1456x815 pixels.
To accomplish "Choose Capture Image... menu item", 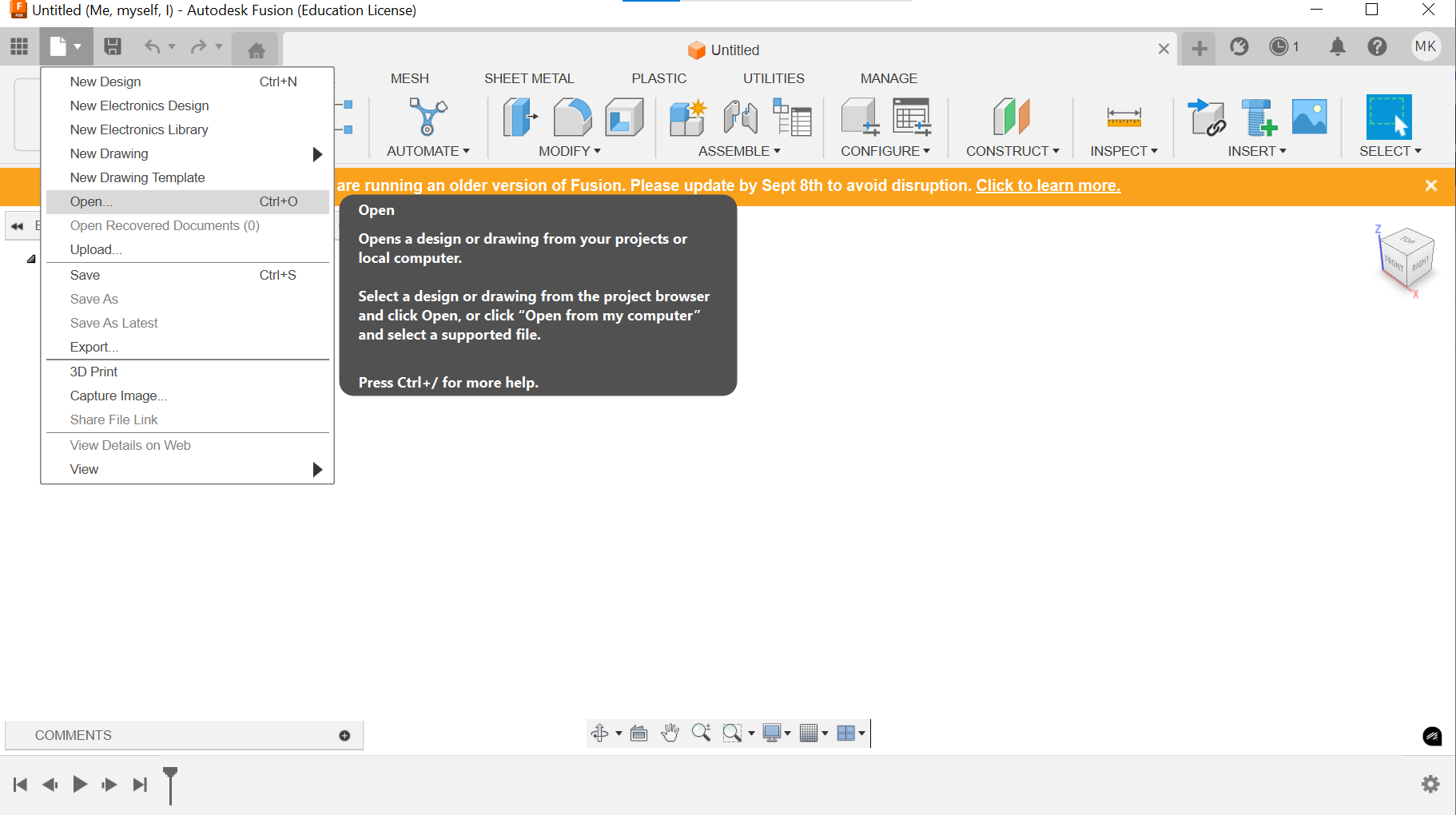I will point(188,396).
